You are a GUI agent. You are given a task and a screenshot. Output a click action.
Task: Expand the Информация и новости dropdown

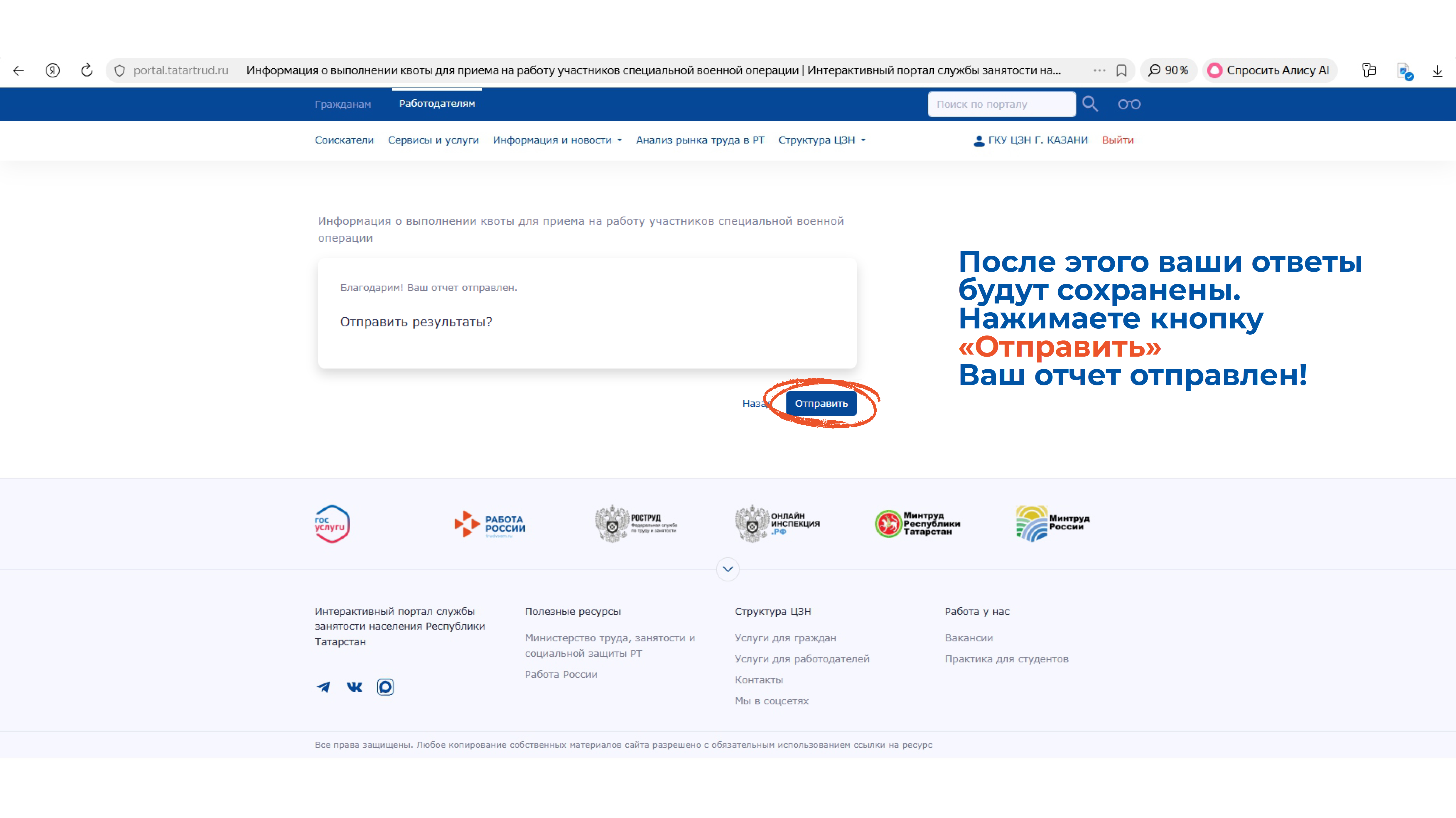(x=557, y=140)
